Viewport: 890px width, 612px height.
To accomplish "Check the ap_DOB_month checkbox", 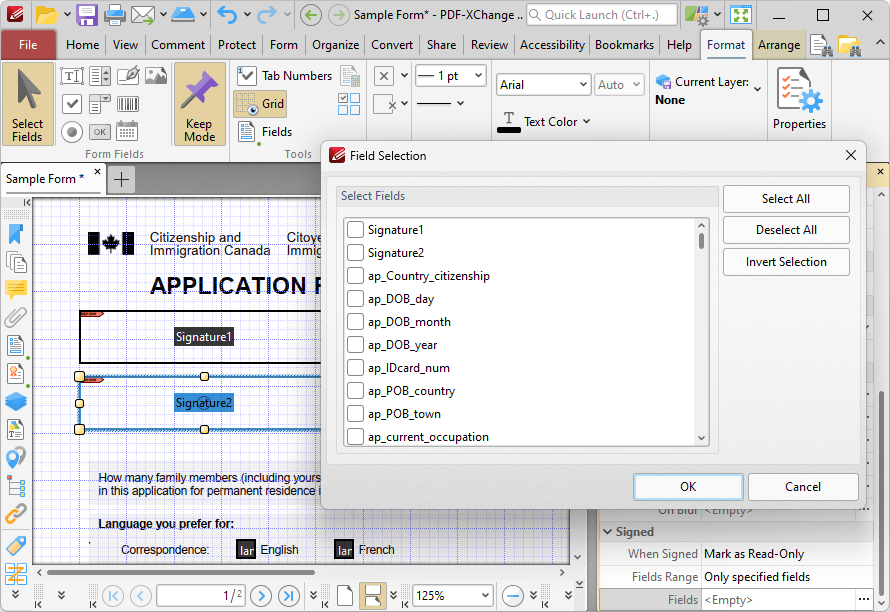I will (x=355, y=322).
